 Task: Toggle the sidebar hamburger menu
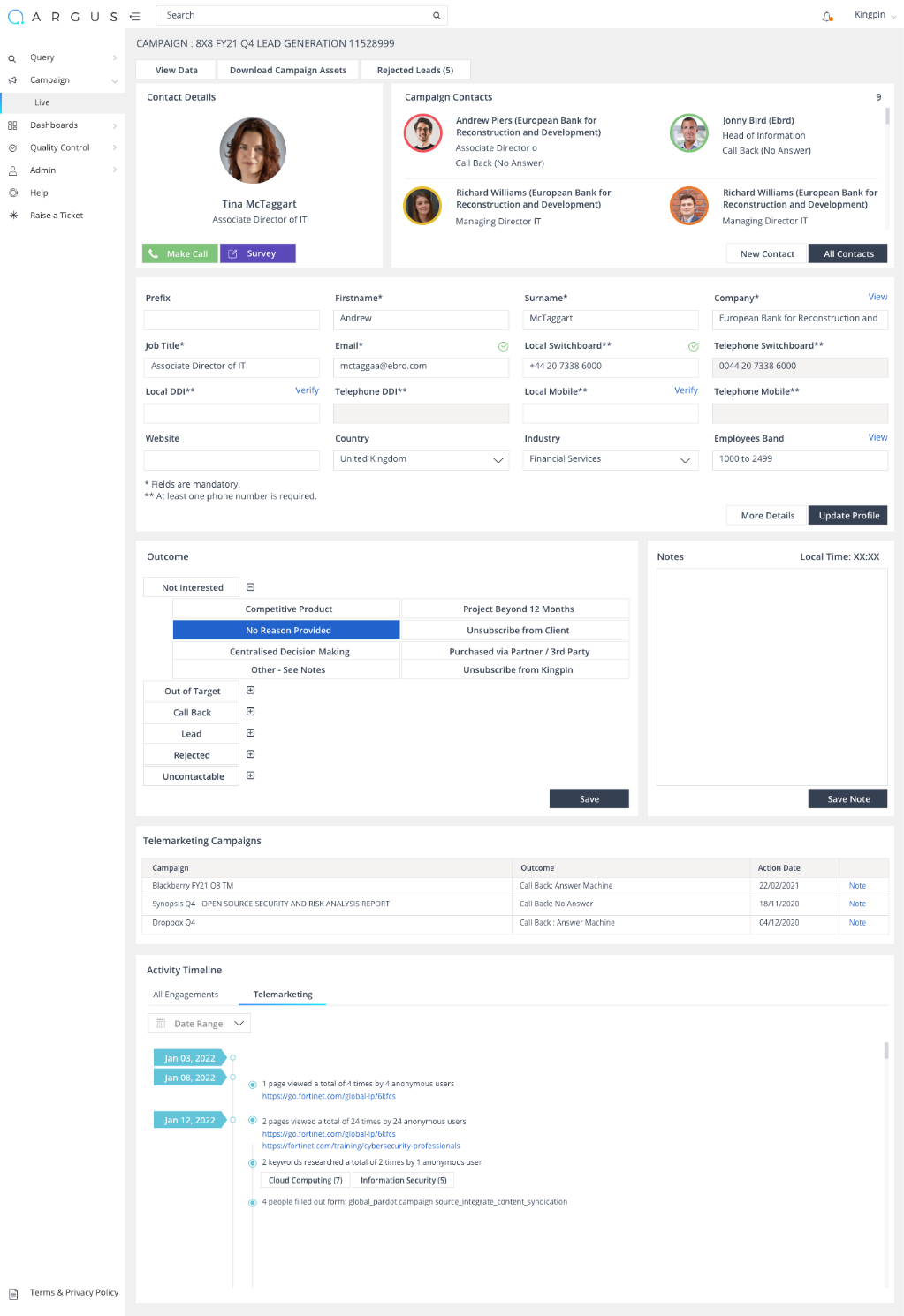point(134,16)
